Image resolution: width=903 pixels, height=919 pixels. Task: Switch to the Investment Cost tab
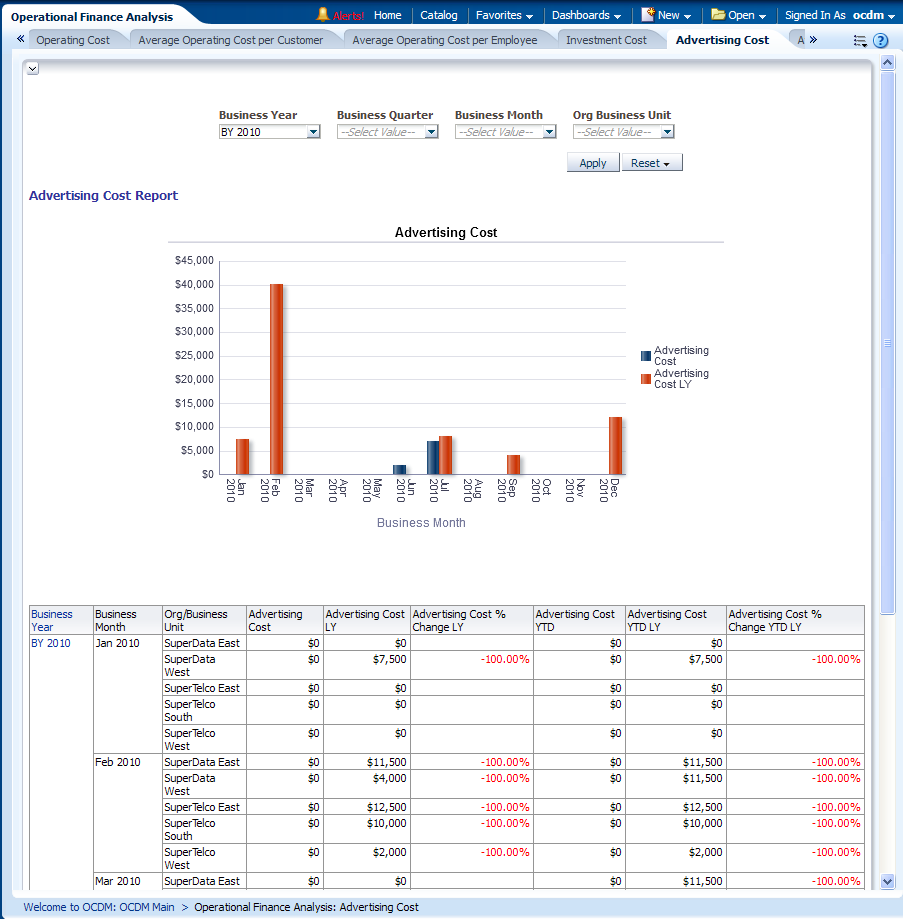click(606, 40)
